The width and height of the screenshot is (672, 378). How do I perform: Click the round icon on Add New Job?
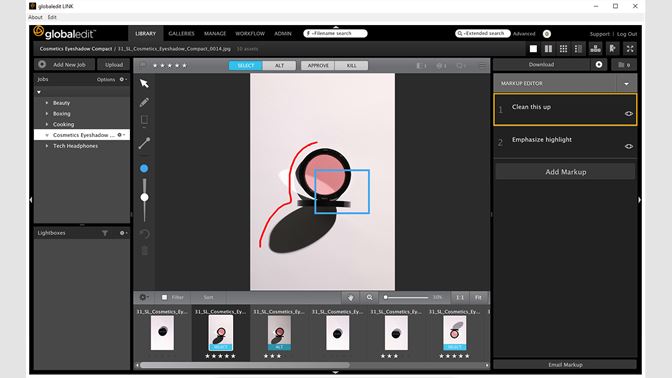tap(42, 64)
